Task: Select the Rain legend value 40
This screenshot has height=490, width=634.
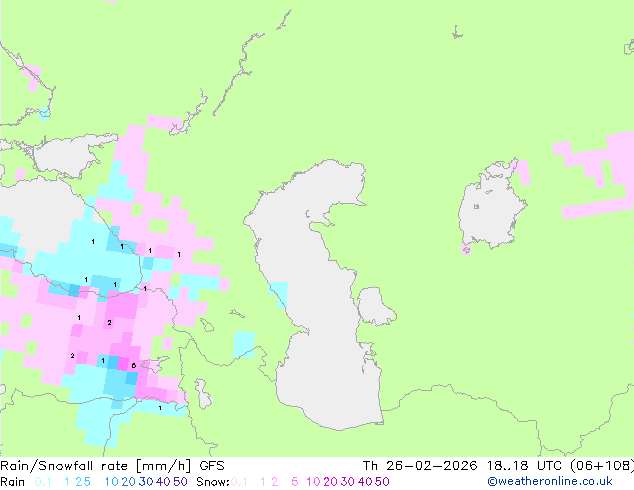Action: click(163, 482)
